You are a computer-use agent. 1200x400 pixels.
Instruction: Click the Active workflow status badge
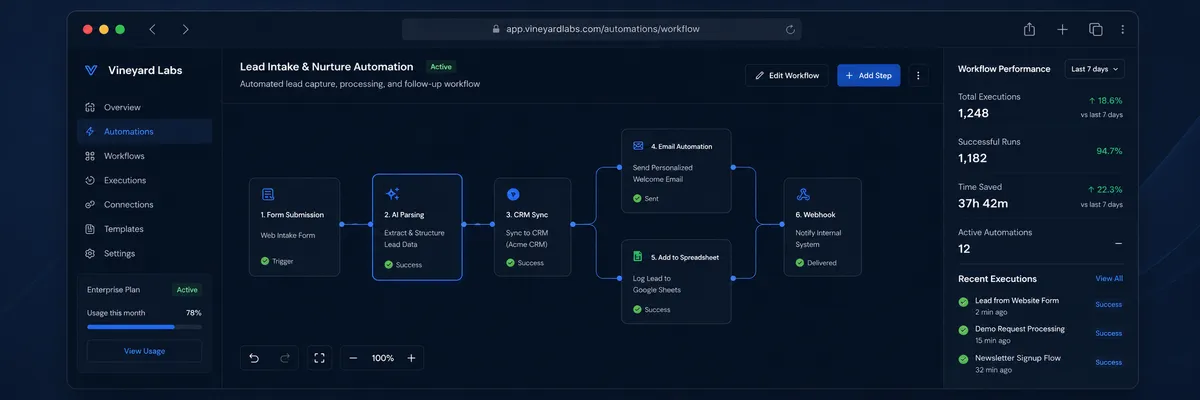(441, 67)
